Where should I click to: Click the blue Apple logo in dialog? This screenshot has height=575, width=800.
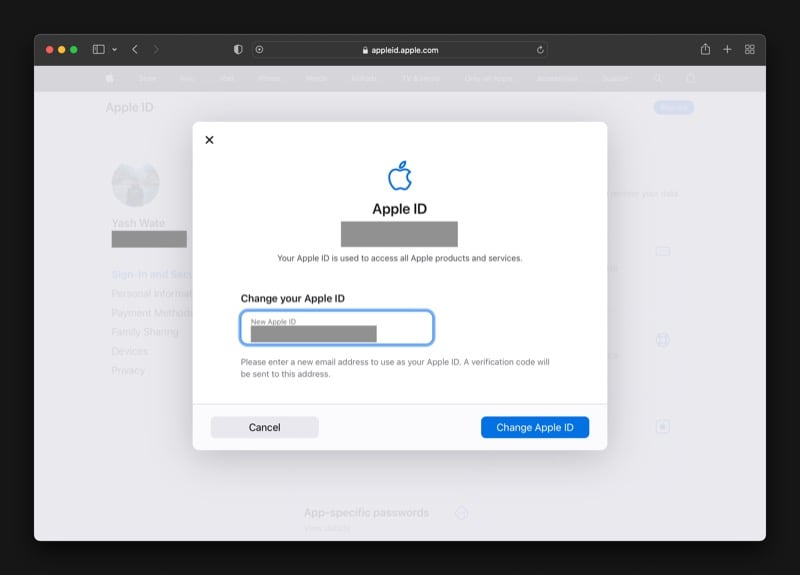(x=399, y=176)
